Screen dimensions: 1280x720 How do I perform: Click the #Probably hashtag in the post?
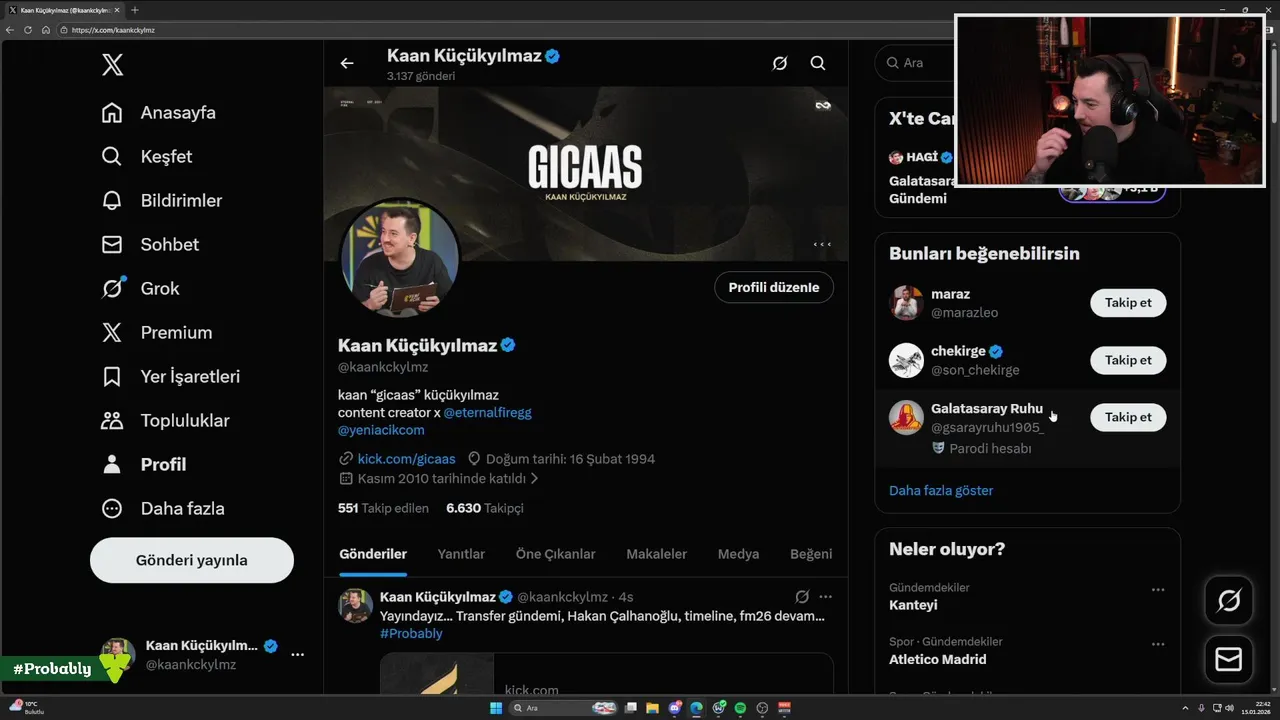click(411, 633)
